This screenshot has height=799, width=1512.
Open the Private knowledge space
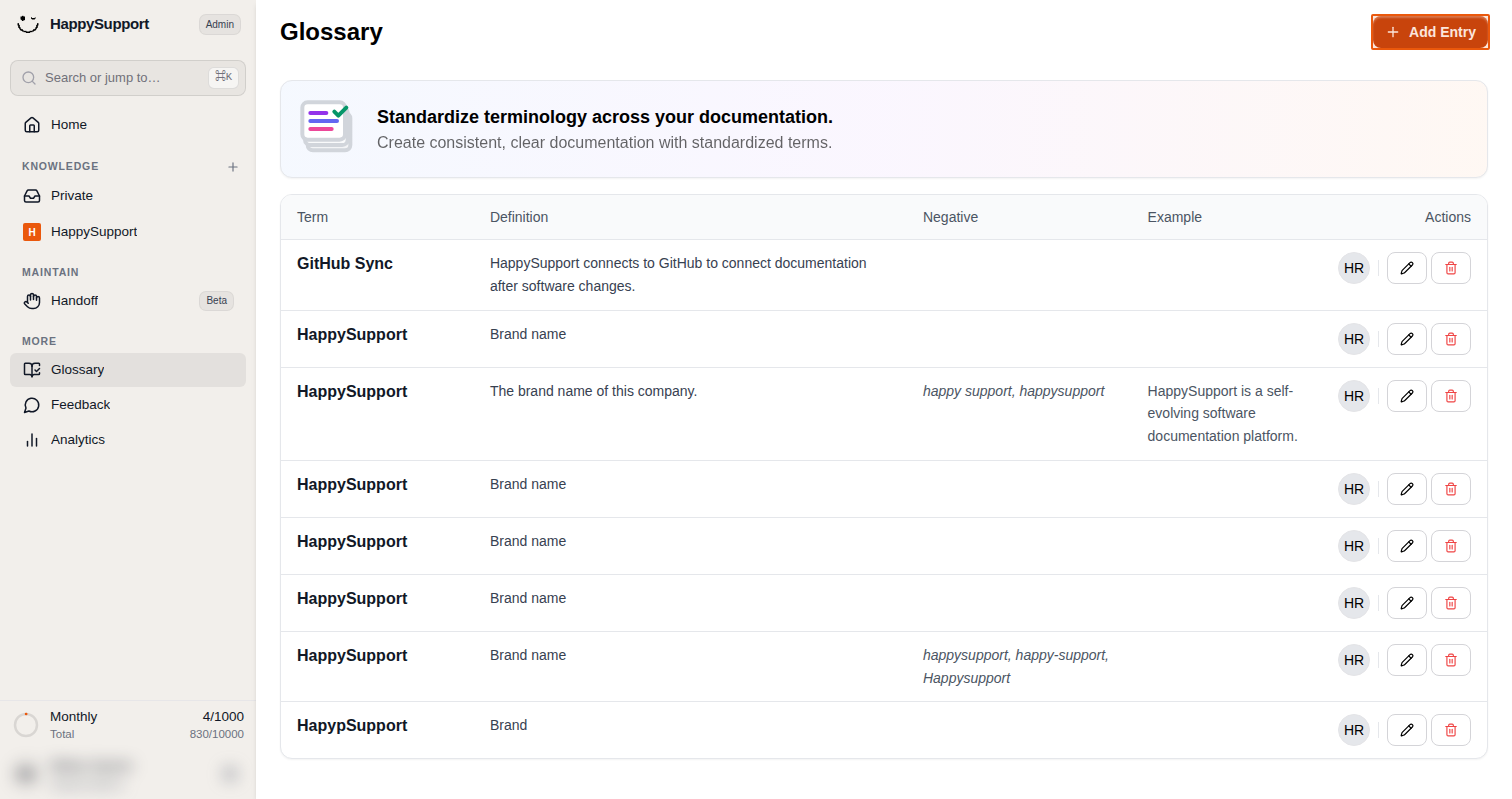pyautogui.click(x=128, y=196)
